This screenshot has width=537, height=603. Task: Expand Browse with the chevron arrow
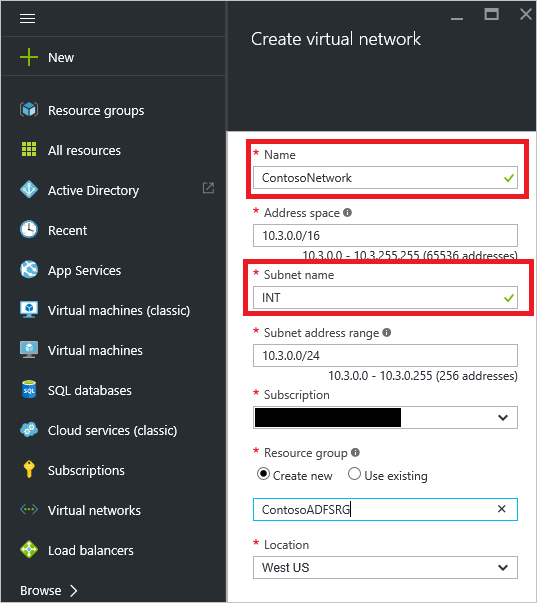74,590
